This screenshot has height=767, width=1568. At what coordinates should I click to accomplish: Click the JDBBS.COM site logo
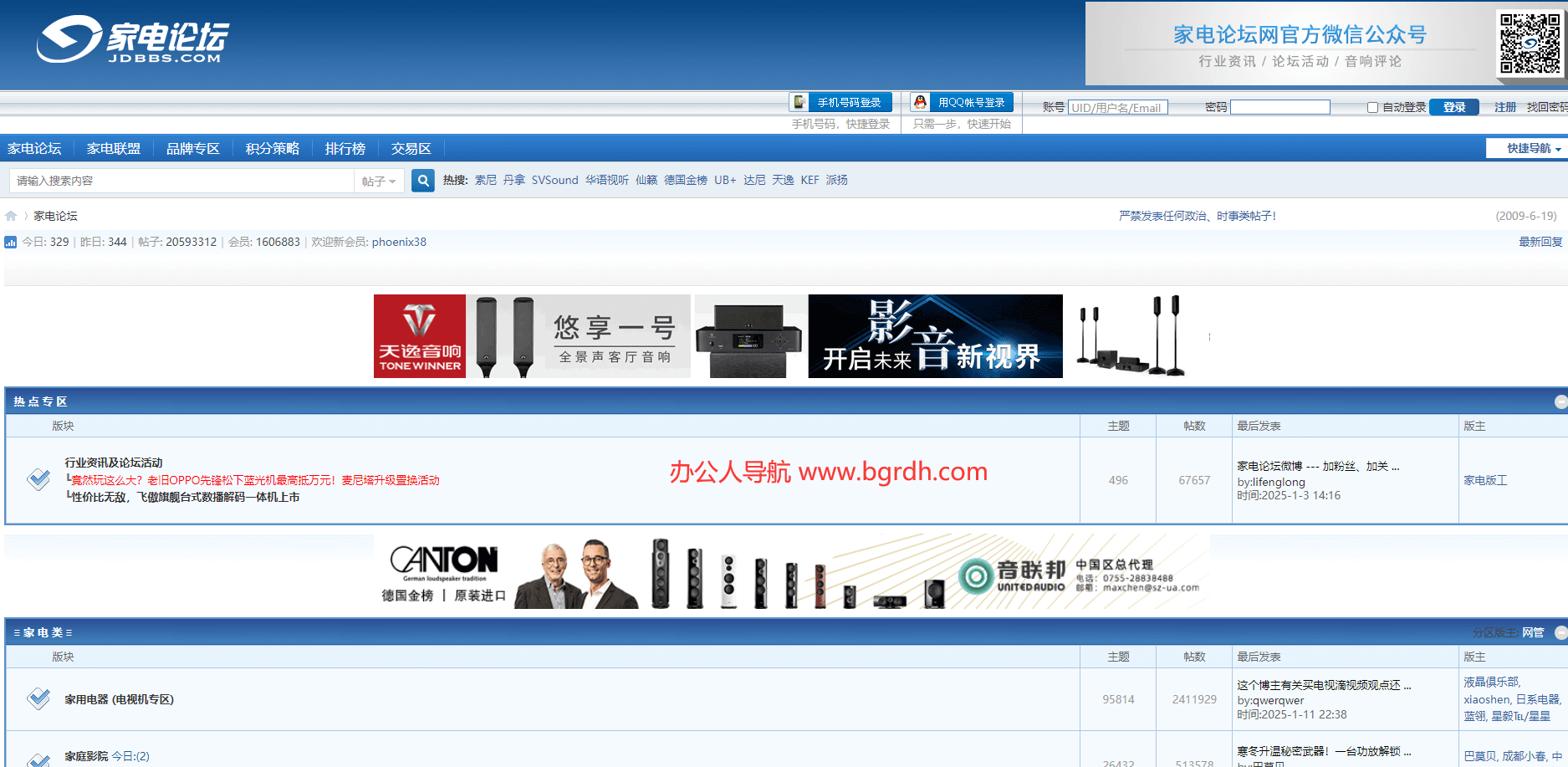[x=133, y=39]
